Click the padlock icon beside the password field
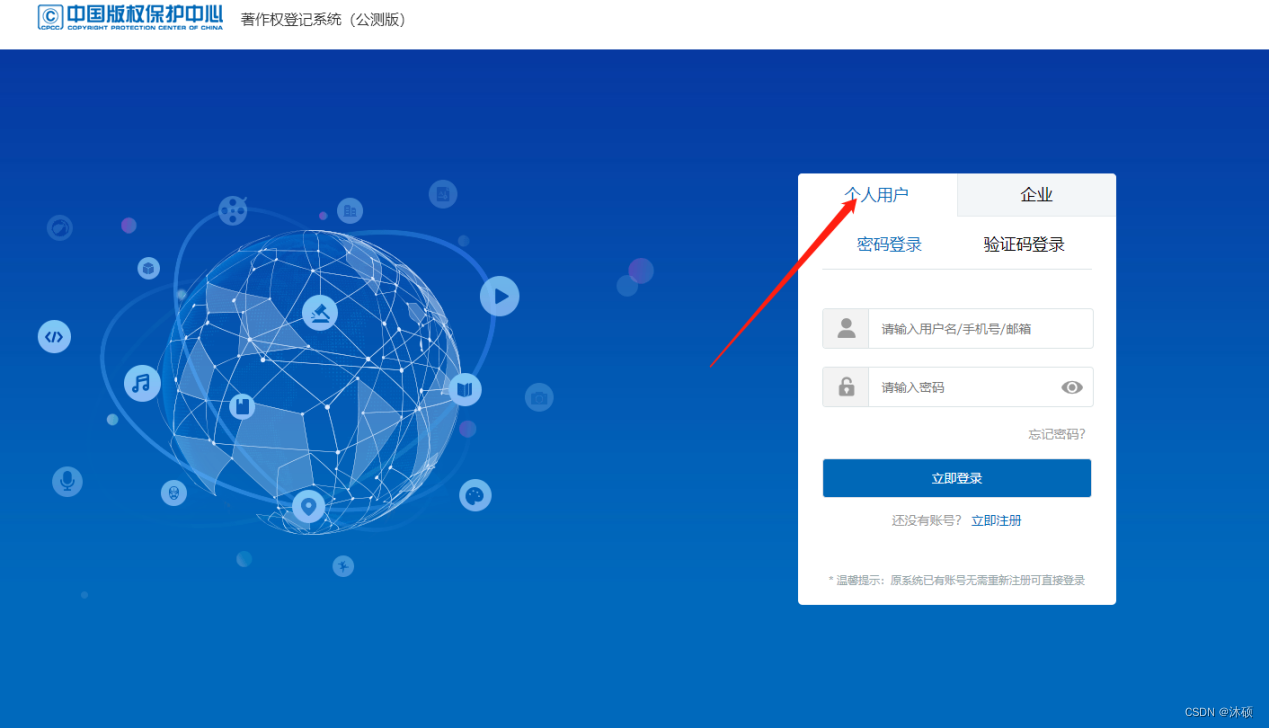Screen dimensions: 1269x728 845,387
